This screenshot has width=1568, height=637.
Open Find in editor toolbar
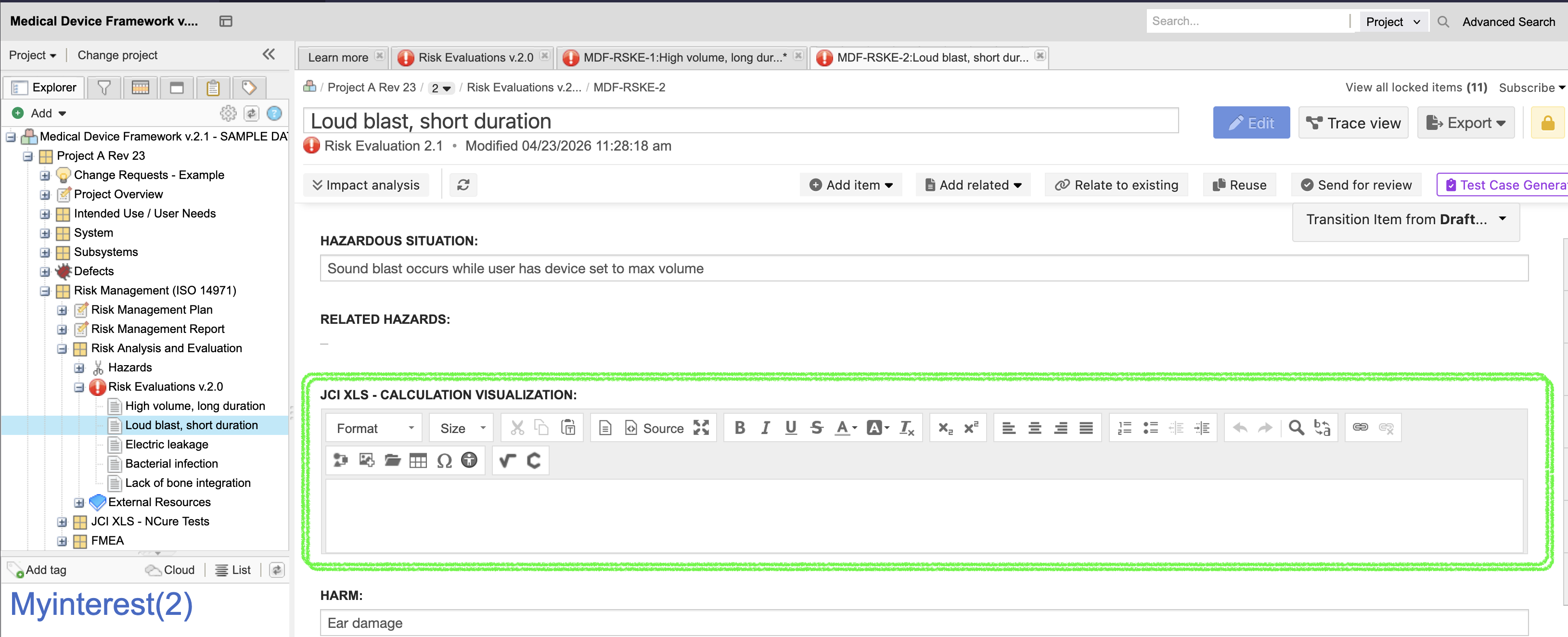(x=1296, y=428)
